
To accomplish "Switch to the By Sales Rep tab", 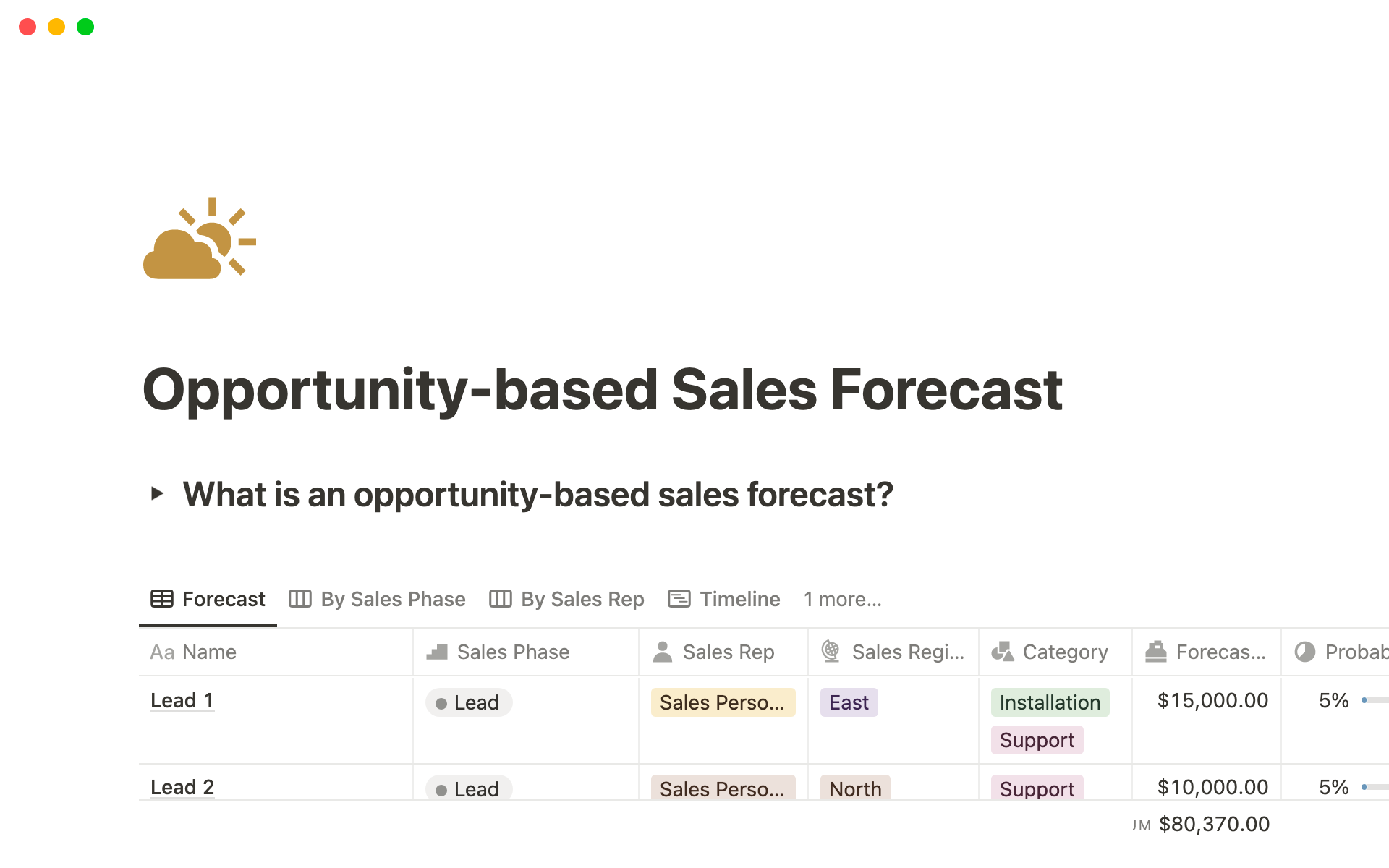I will coord(567,599).
